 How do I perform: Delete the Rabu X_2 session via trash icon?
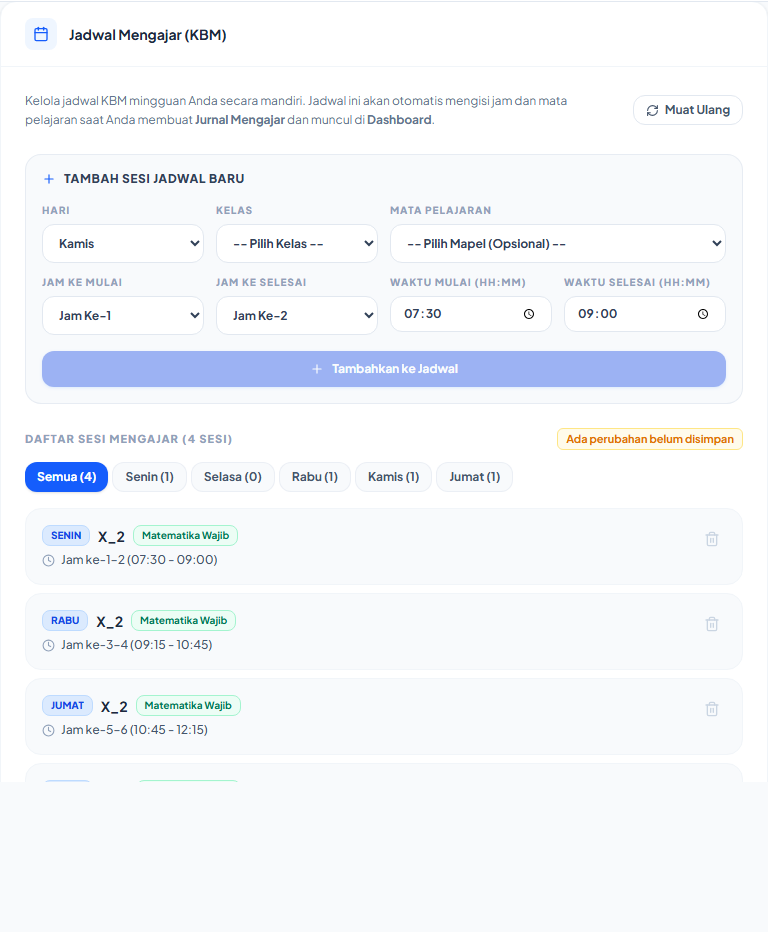pyautogui.click(x=712, y=624)
